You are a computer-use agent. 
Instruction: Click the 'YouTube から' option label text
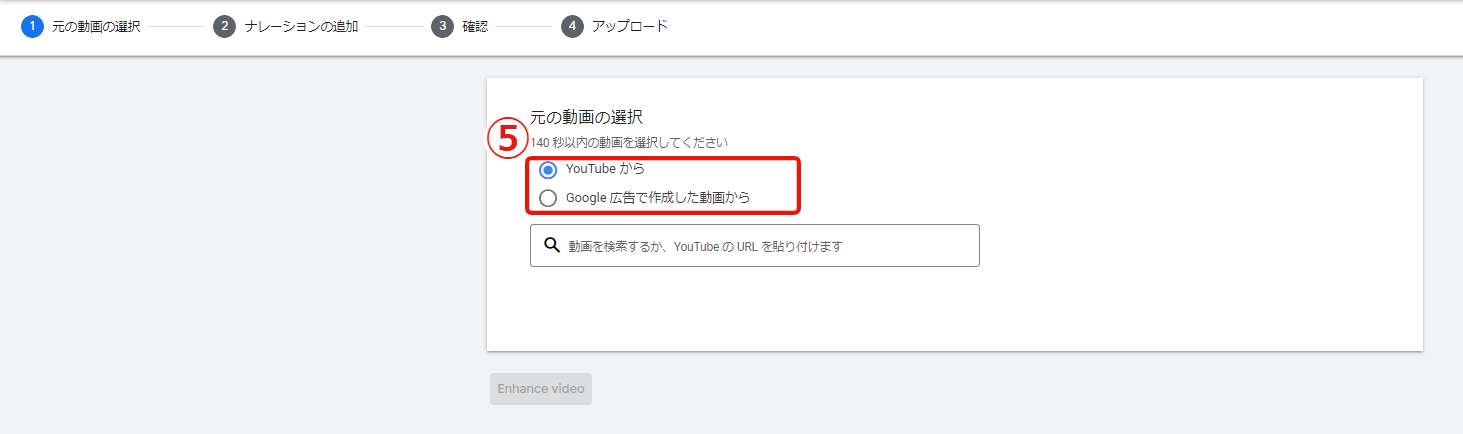pyautogui.click(x=604, y=169)
